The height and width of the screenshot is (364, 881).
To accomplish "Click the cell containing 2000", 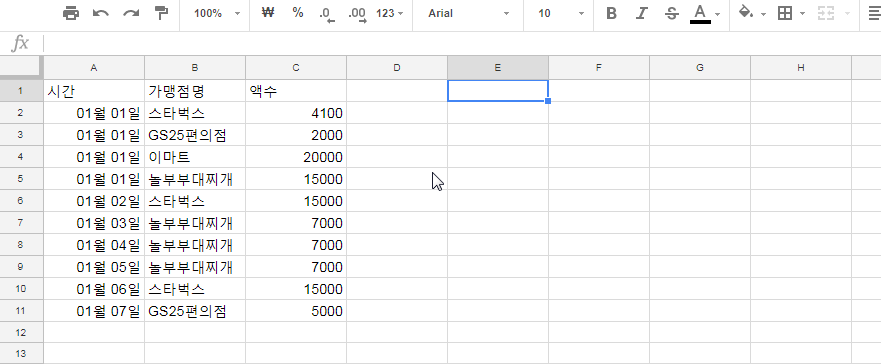I will [x=296, y=135].
